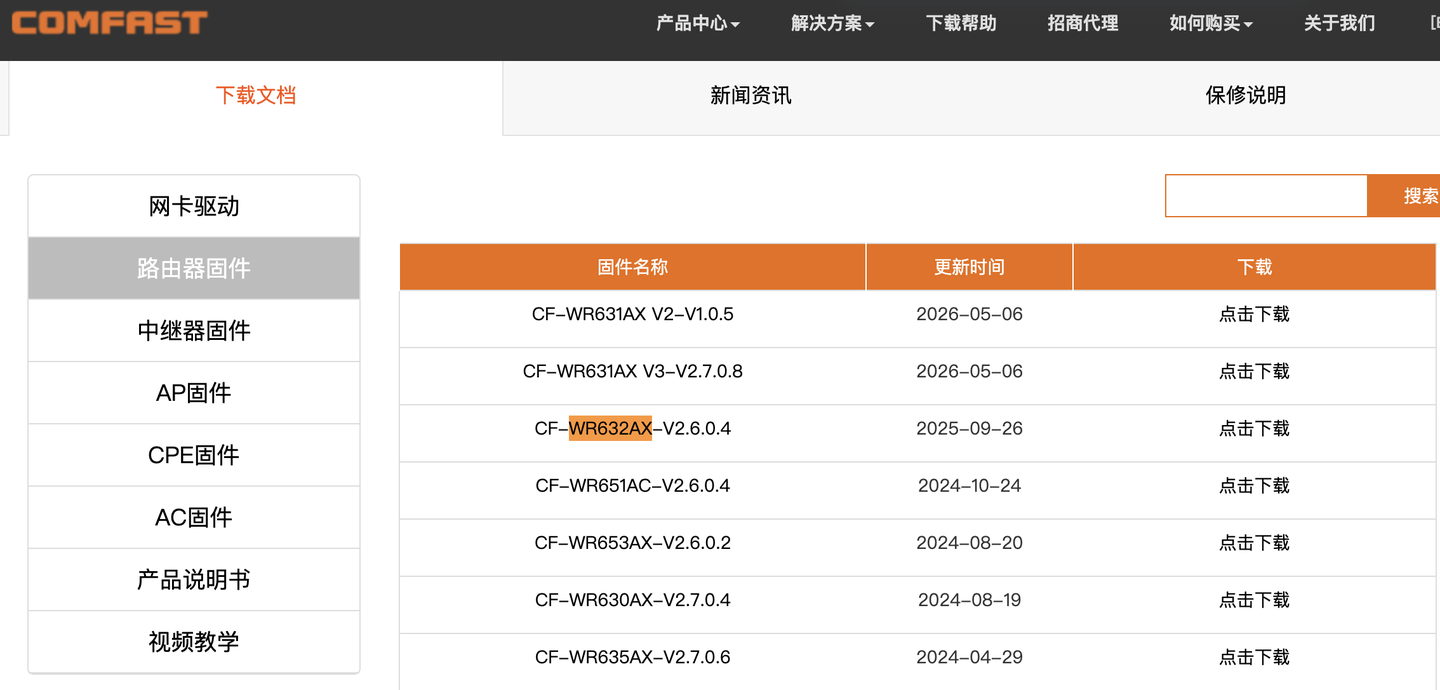1440x690 pixels.
Task: Select 中继器固件 in the sidebar
Action: [194, 331]
